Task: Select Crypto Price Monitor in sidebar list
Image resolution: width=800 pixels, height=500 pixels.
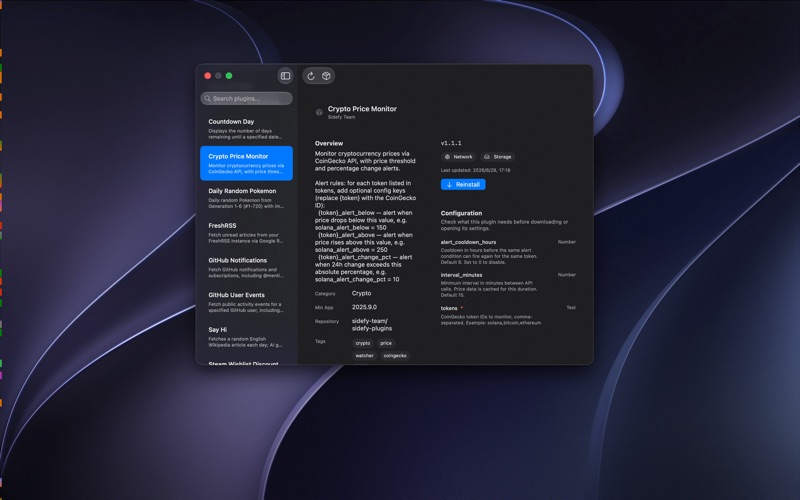Action: (246, 163)
